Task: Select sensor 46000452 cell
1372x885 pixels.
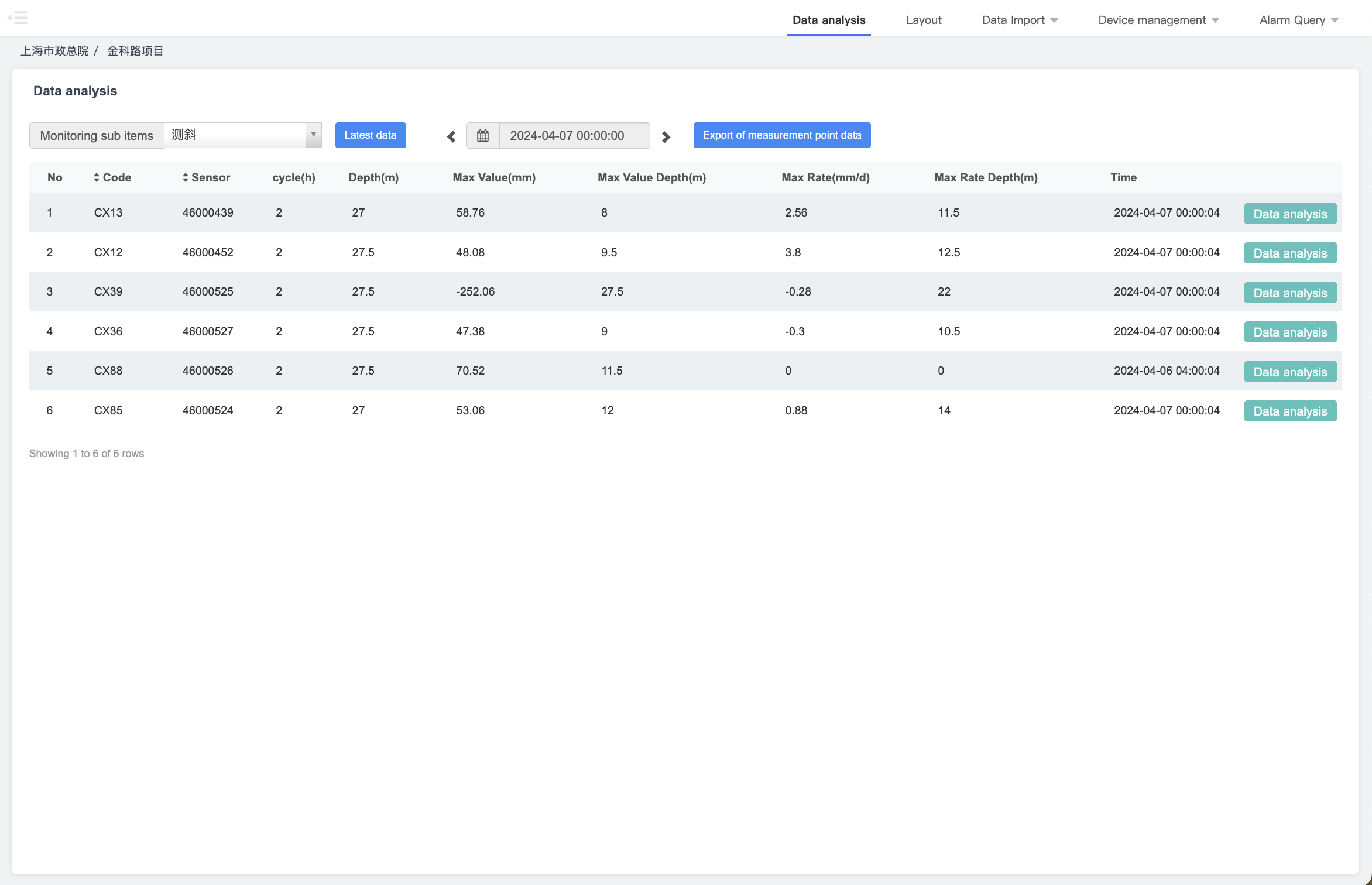Action: 208,252
